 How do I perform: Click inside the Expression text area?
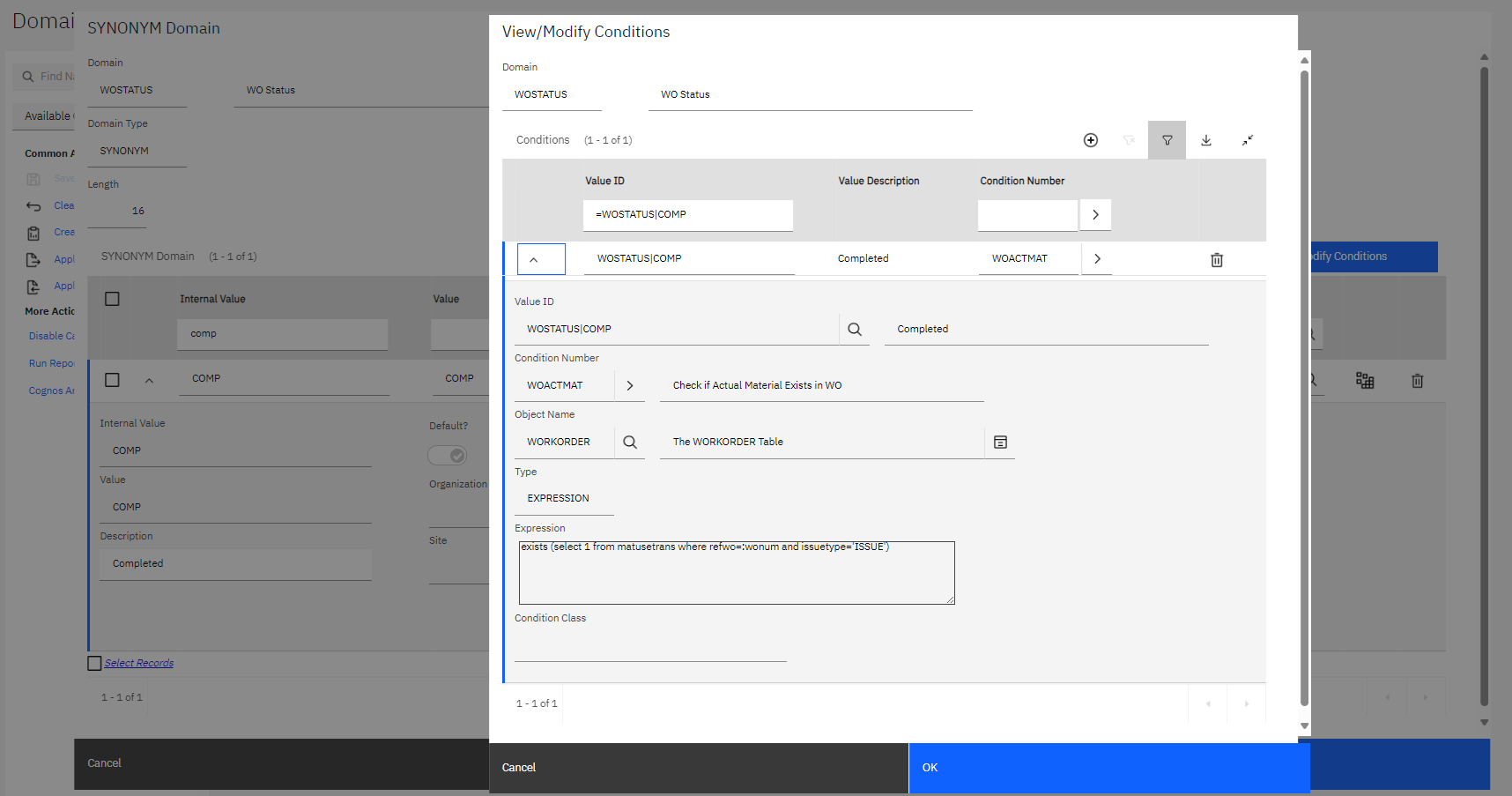pos(736,574)
